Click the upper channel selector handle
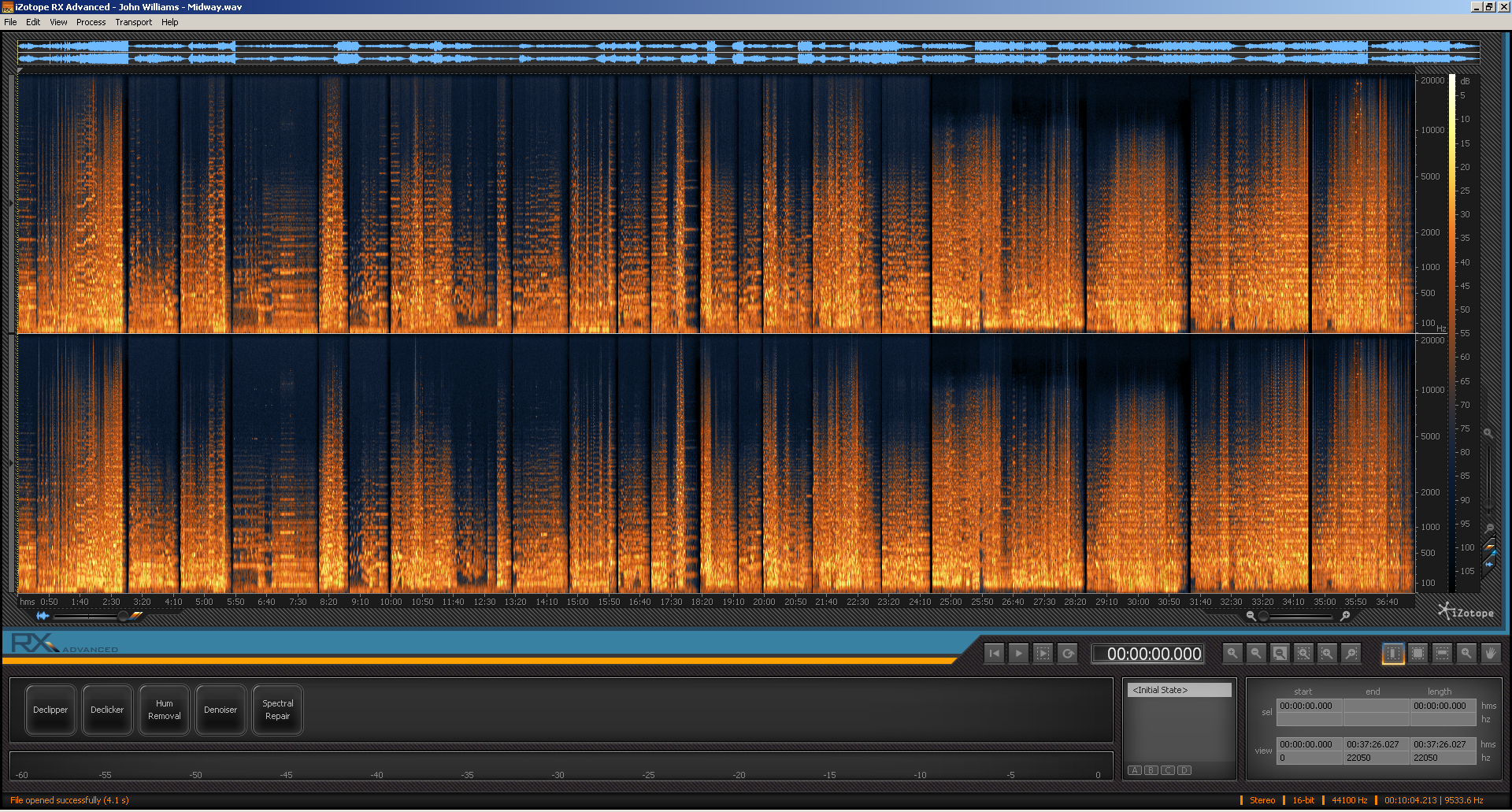The image size is (1512, 812). pos(11,203)
